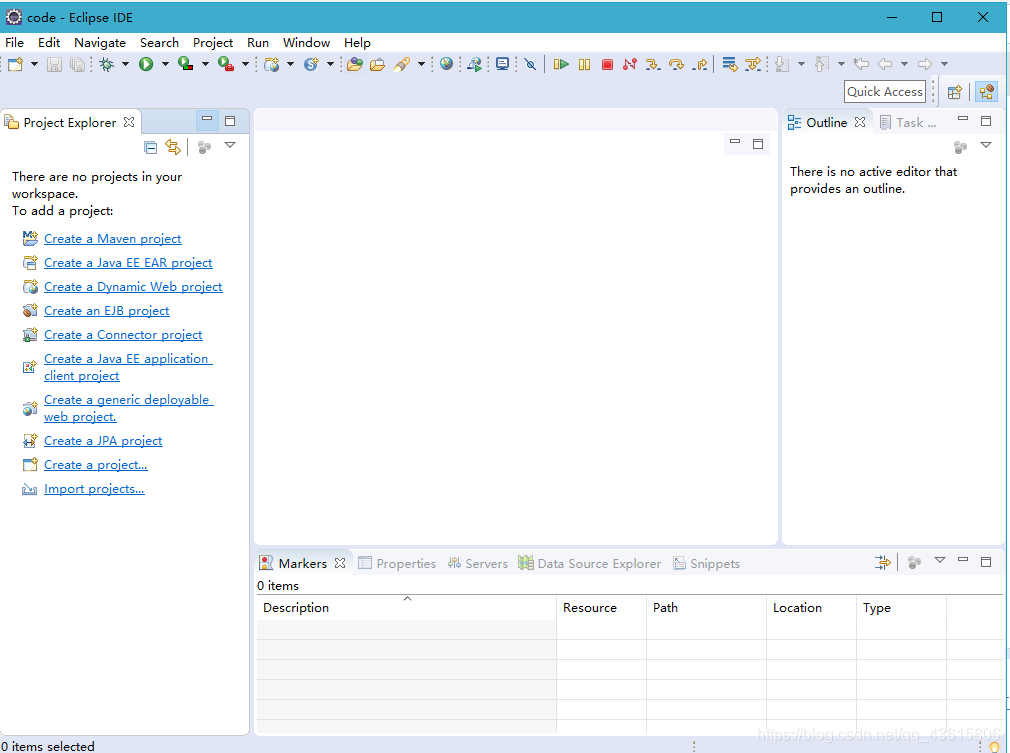Click the Coverage run icon

click(186, 64)
